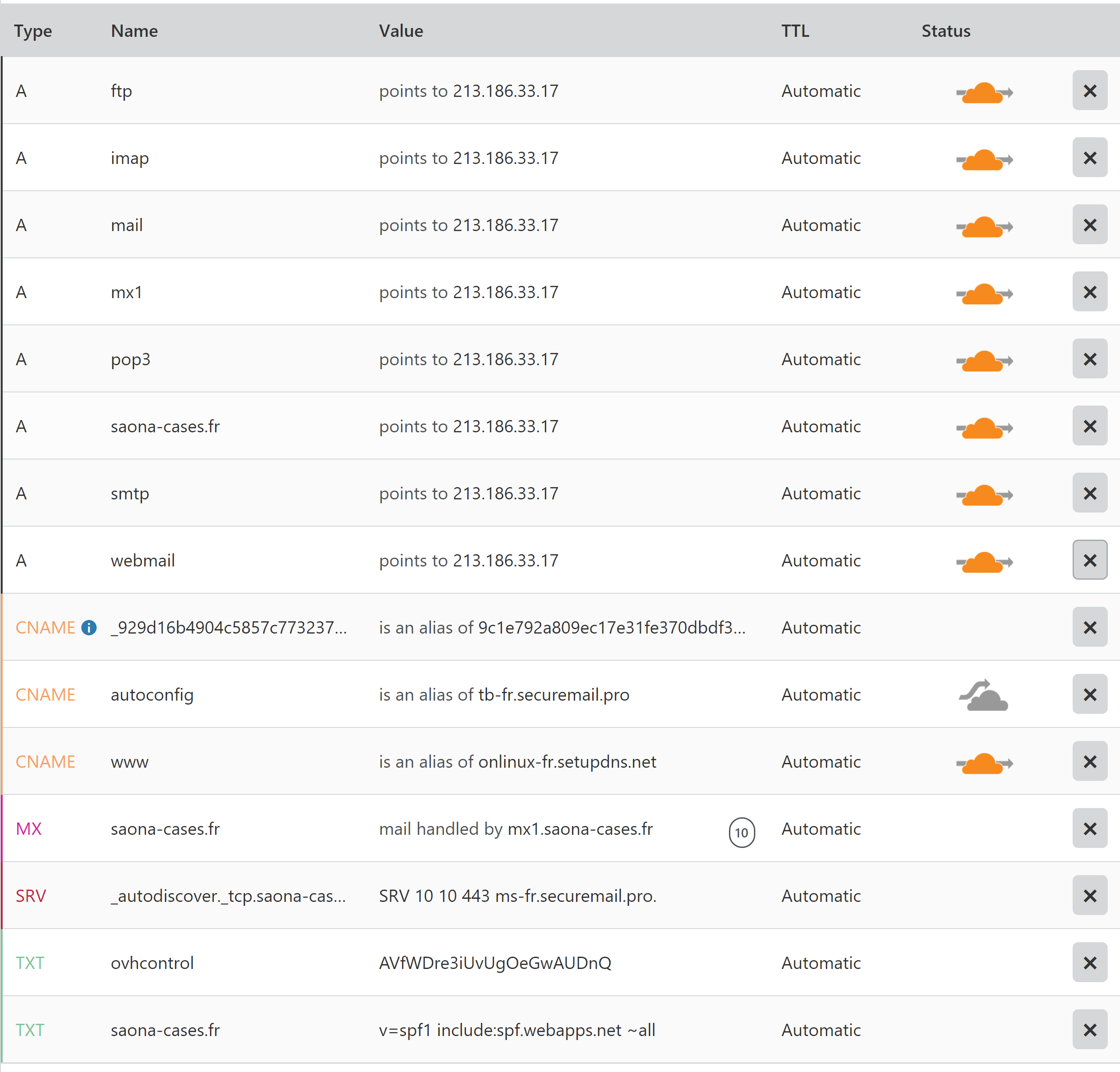The height and width of the screenshot is (1072, 1120).
Task: Delete the ovhcontrol TXT record
Action: click(x=1089, y=963)
